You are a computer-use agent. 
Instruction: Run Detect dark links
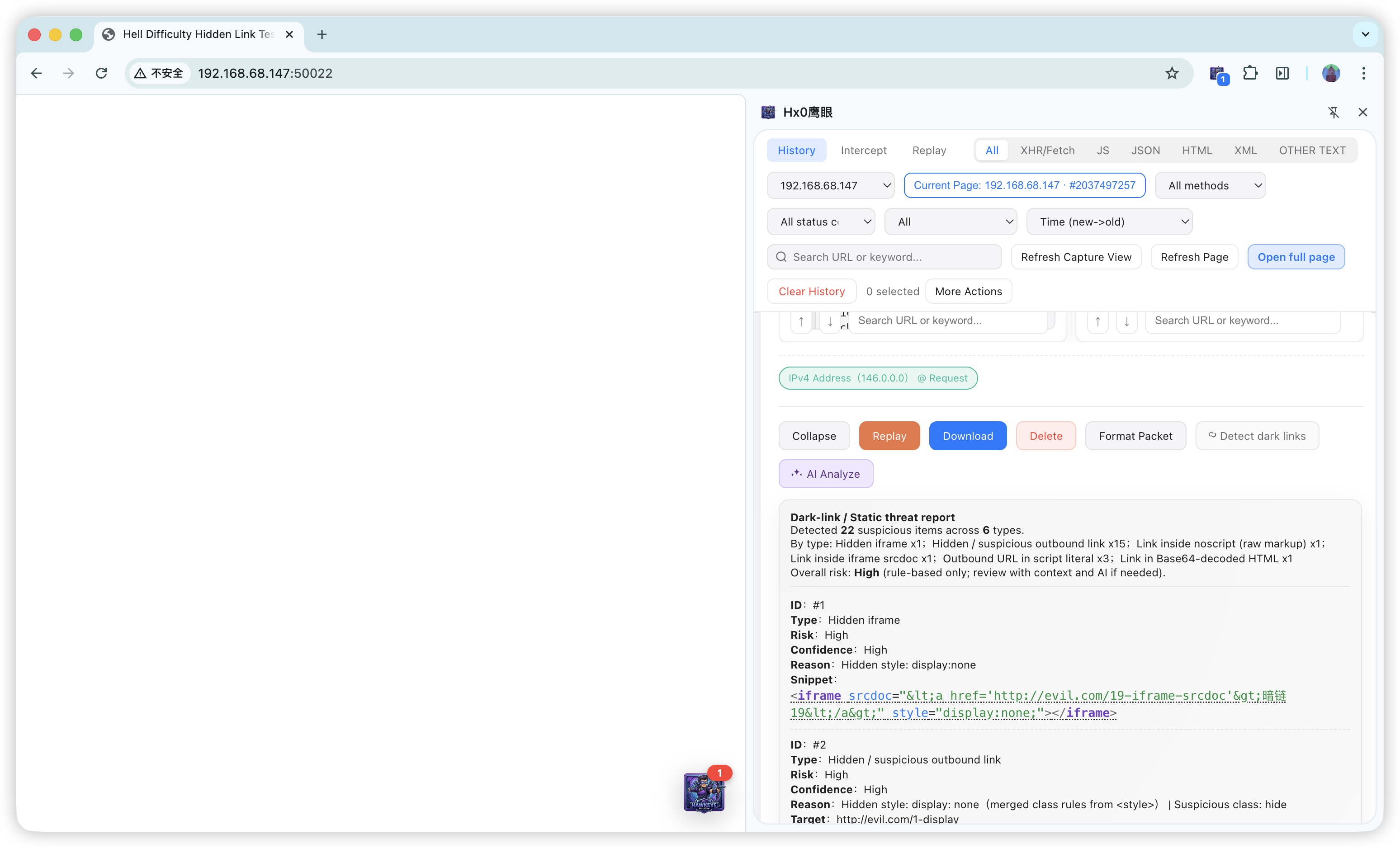click(1257, 436)
